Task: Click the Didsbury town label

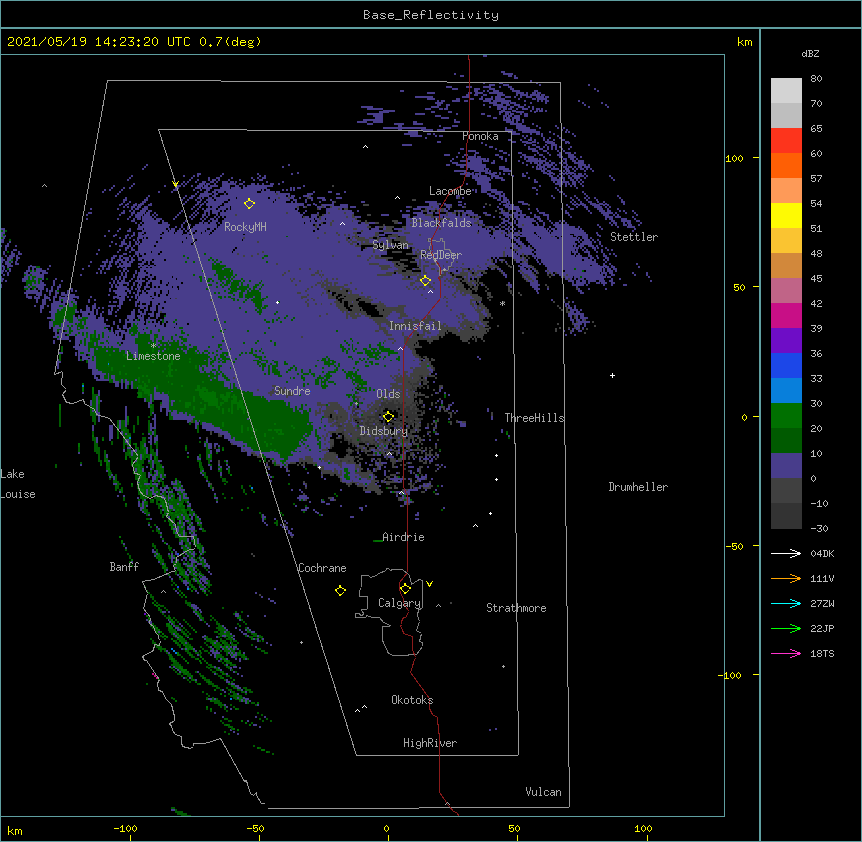Action: point(384,431)
